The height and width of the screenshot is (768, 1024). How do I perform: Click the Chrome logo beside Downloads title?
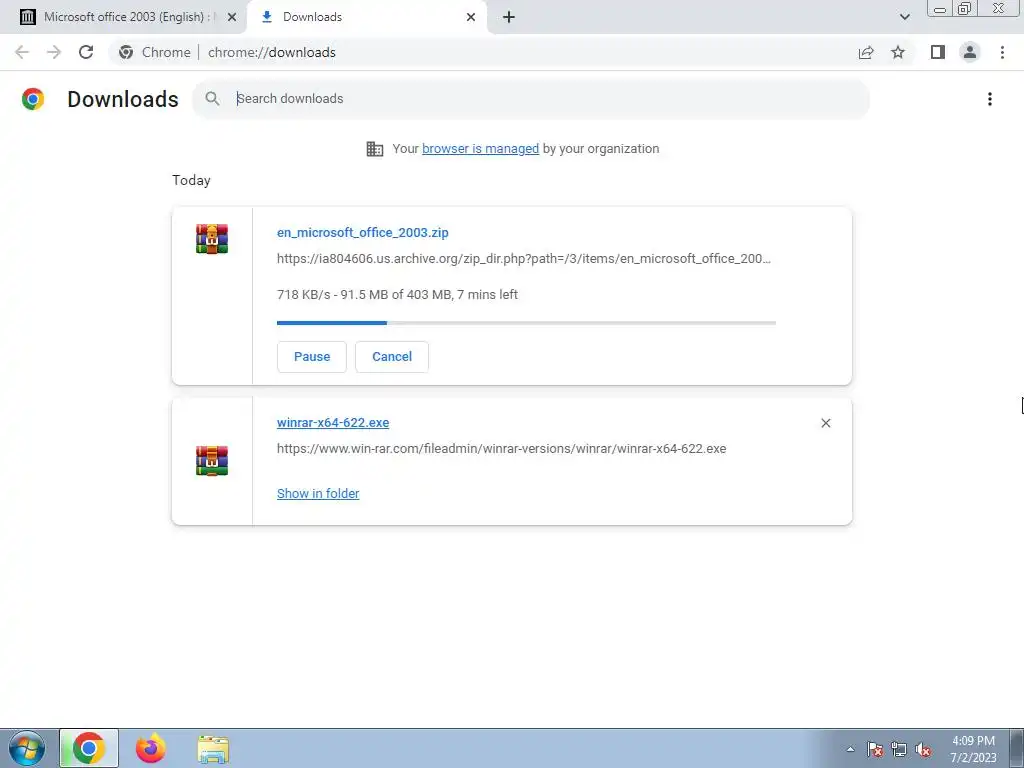(x=33, y=99)
